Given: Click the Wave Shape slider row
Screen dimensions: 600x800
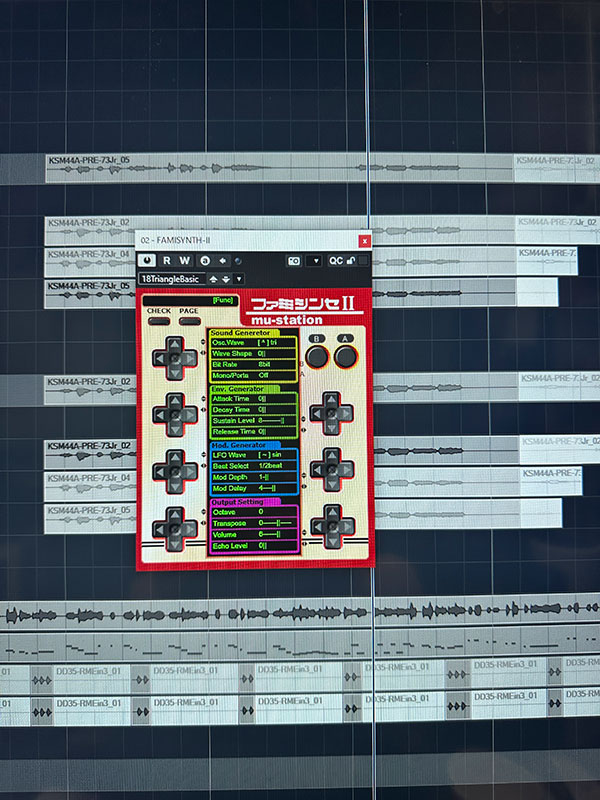Looking at the screenshot, I should click(254, 354).
